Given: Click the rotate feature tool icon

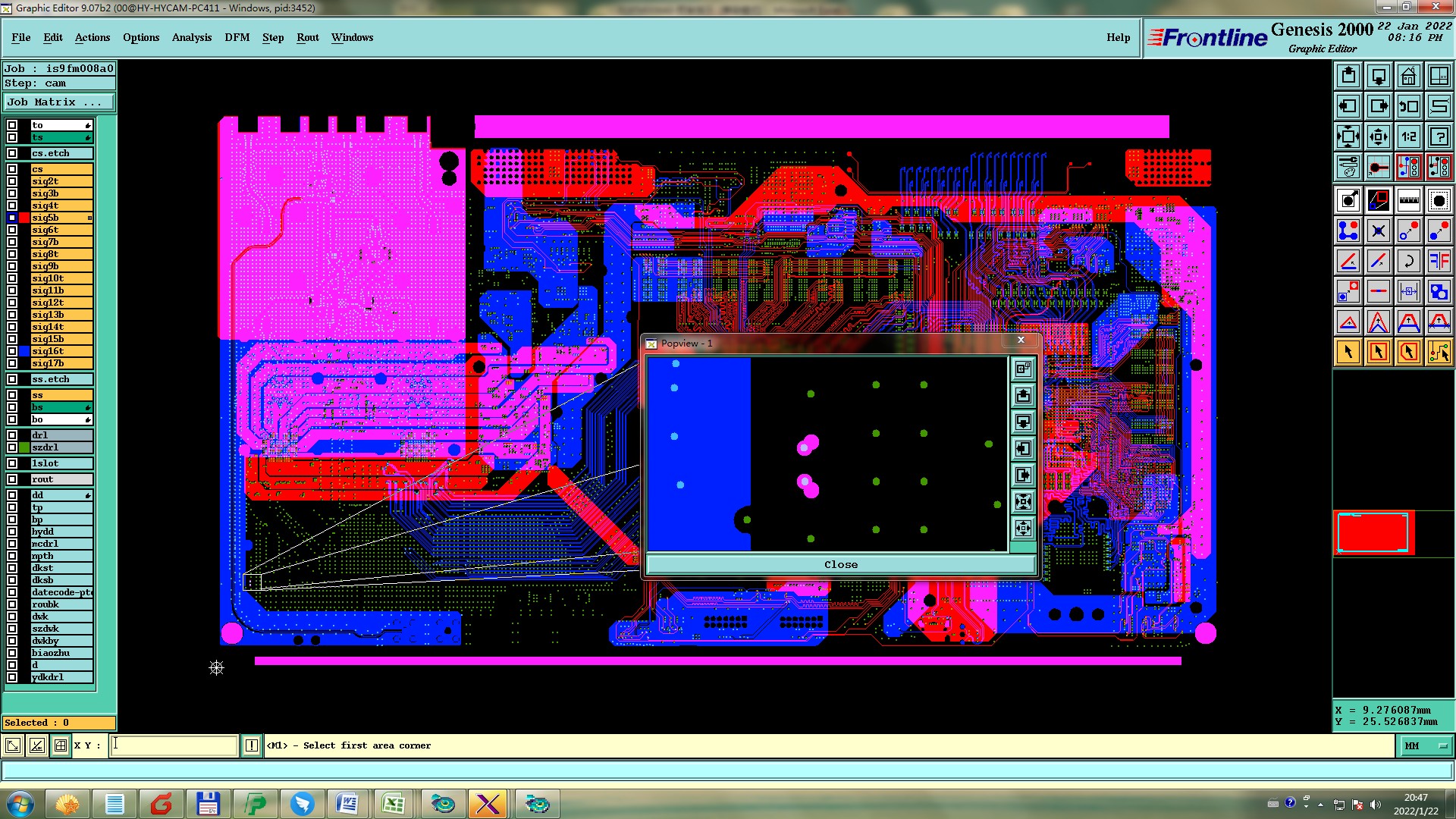Looking at the screenshot, I should coord(1408,261).
